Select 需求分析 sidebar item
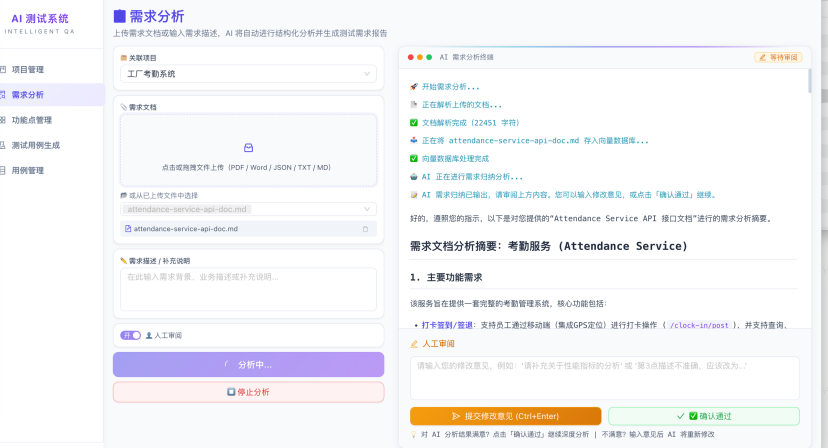This screenshot has height=448, width=828. 51,95
